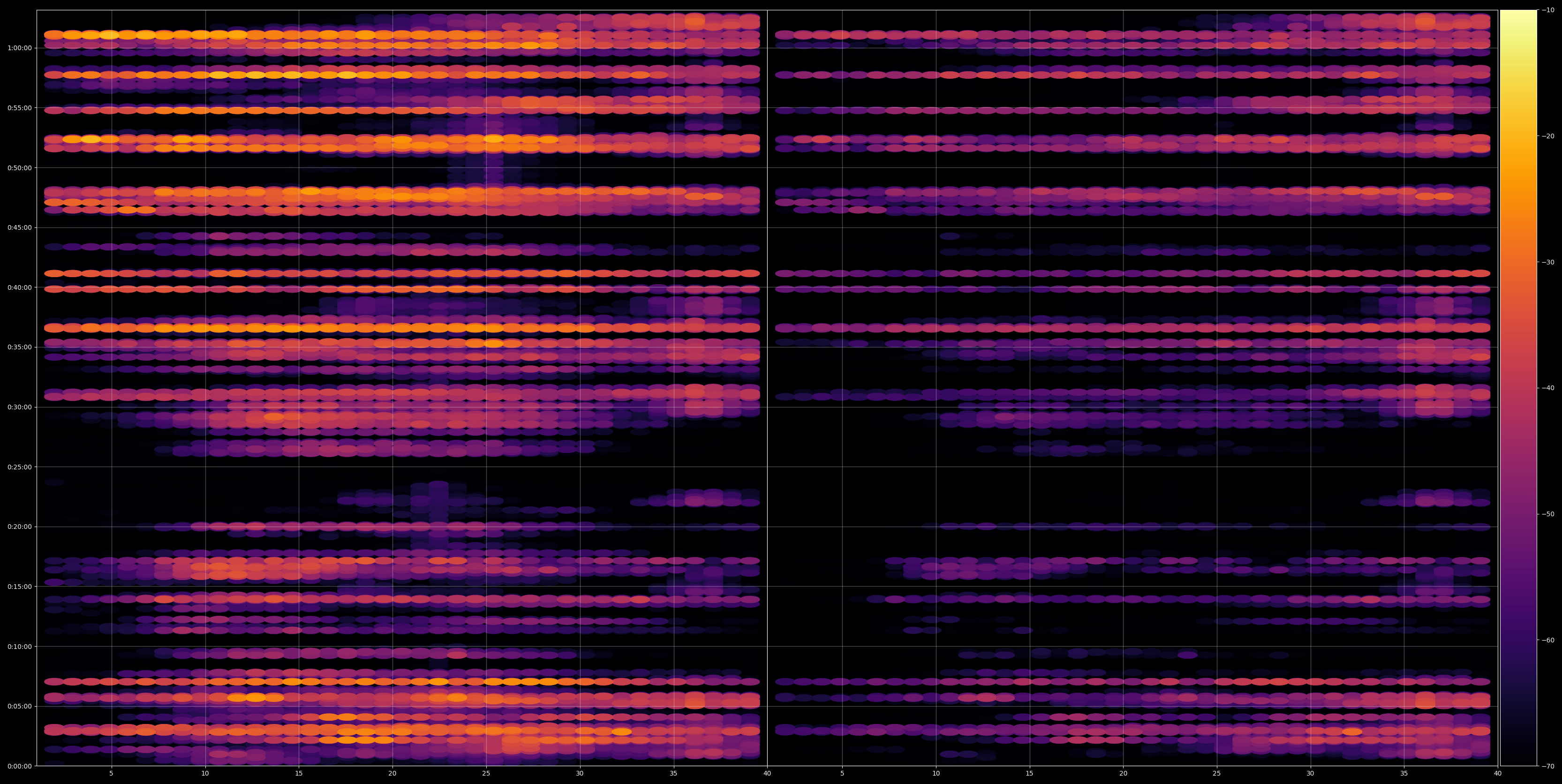
Task: Select x-axis tick label 40 of left plot
Action: 767,774
